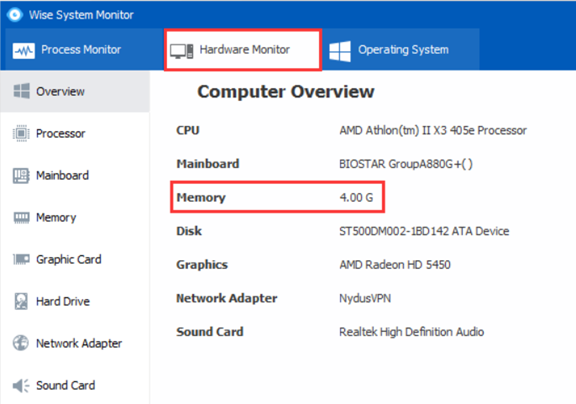Select the Processor chip icon in sidebar
The image size is (576, 404).
click(21, 133)
